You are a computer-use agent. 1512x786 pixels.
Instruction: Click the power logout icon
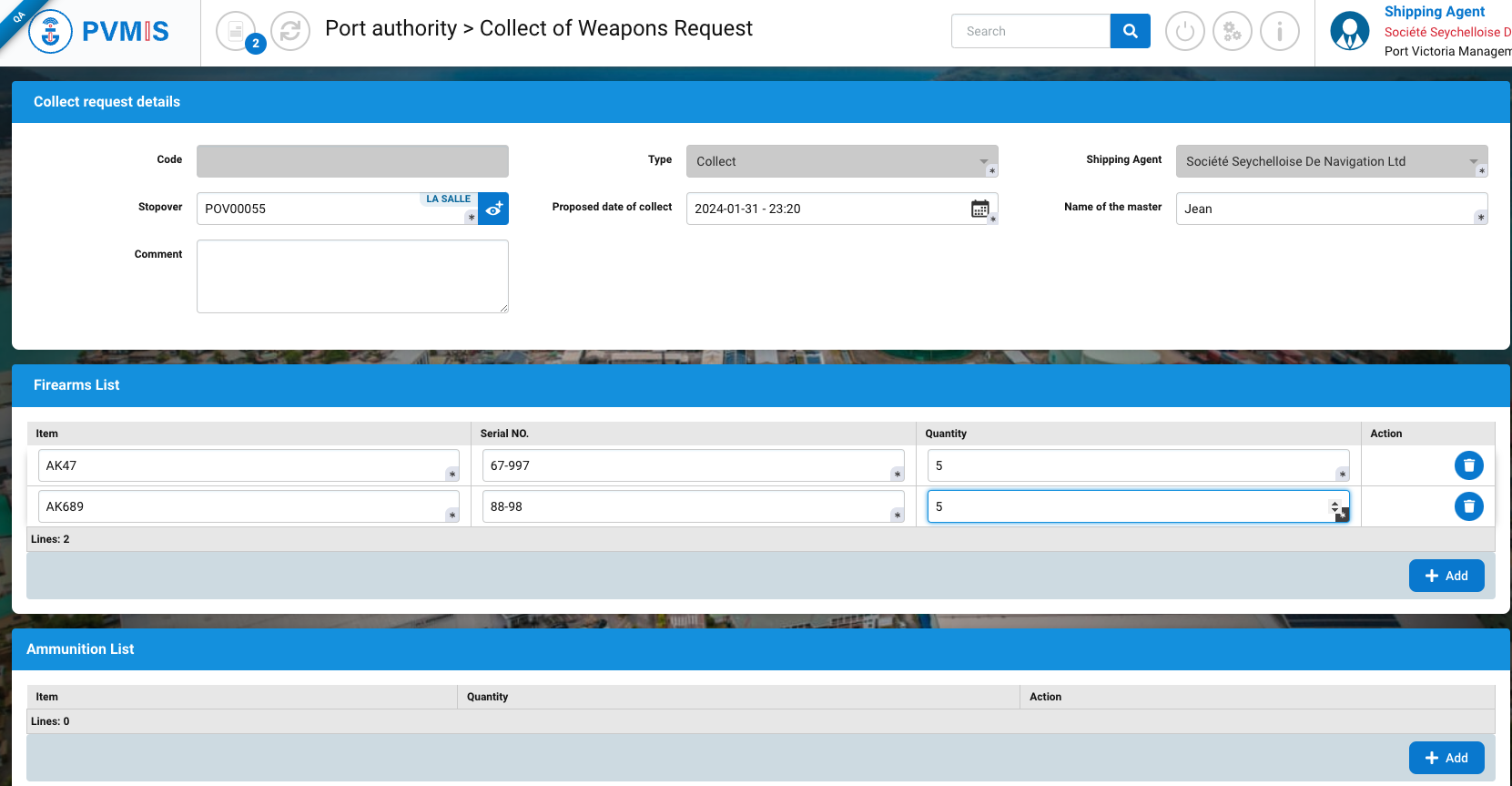coord(1184,32)
